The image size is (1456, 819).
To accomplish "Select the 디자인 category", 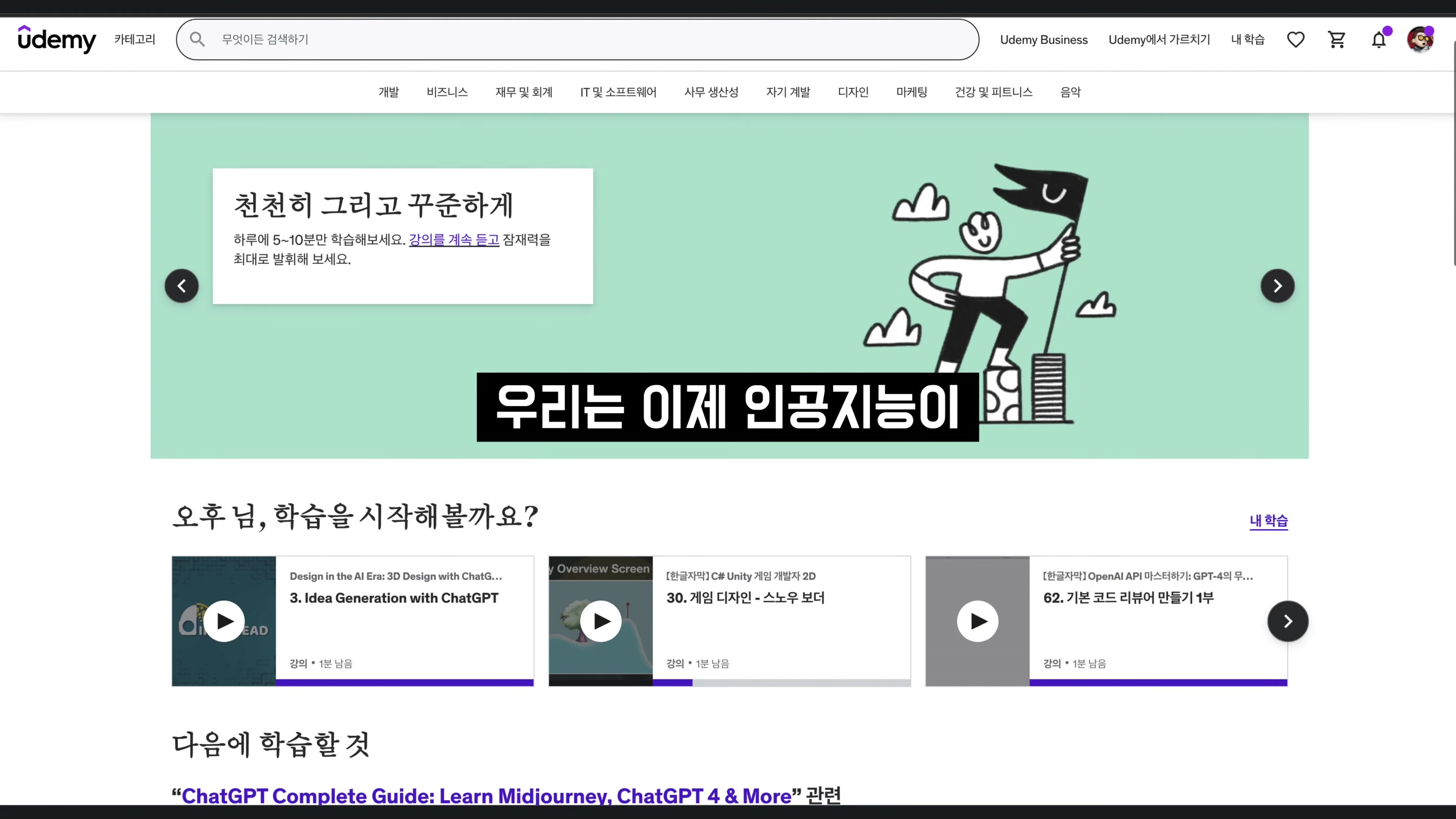I will pyautogui.click(x=853, y=92).
